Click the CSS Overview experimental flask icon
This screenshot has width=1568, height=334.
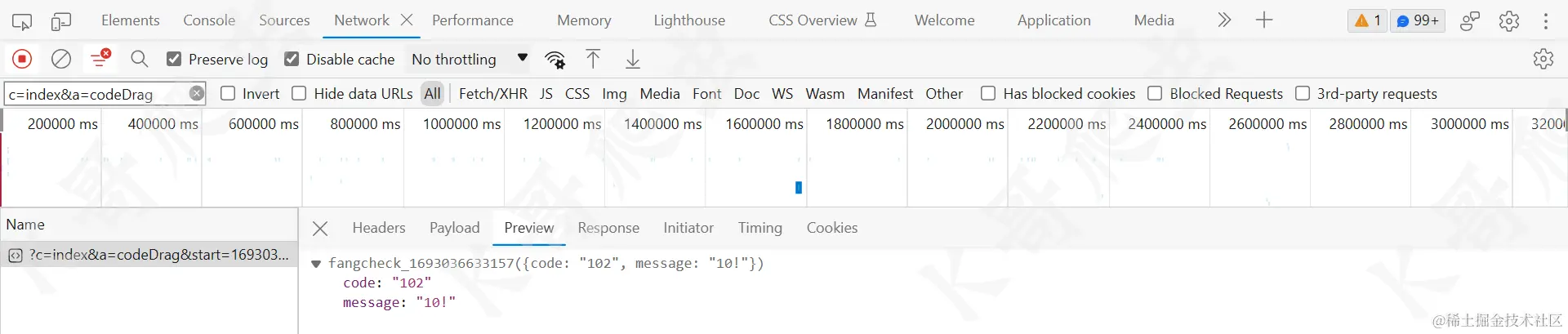[x=871, y=20]
